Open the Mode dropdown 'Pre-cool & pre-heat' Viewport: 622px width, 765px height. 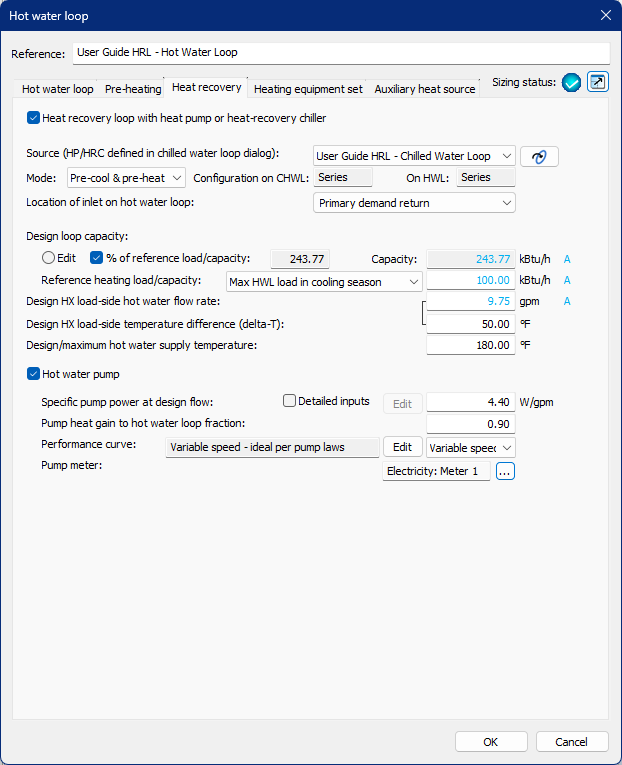[126, 178]
